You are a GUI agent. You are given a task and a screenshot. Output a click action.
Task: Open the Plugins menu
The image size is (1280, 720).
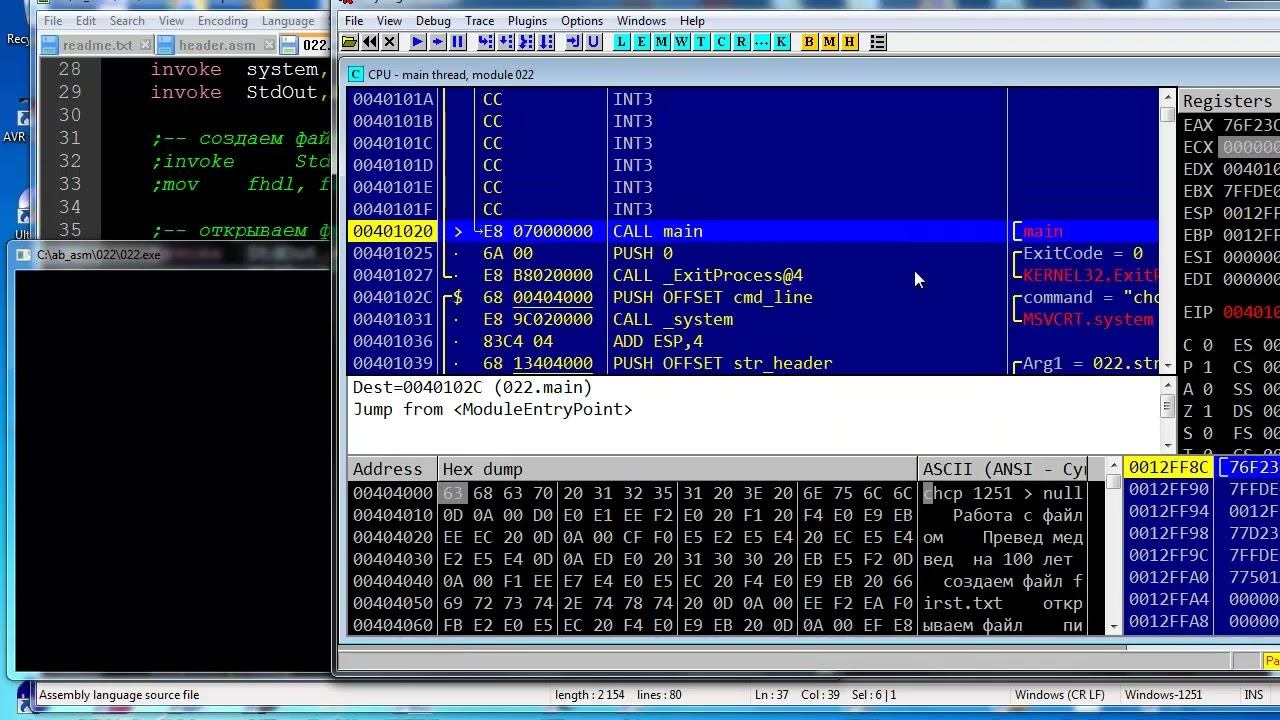coord(527,20)
